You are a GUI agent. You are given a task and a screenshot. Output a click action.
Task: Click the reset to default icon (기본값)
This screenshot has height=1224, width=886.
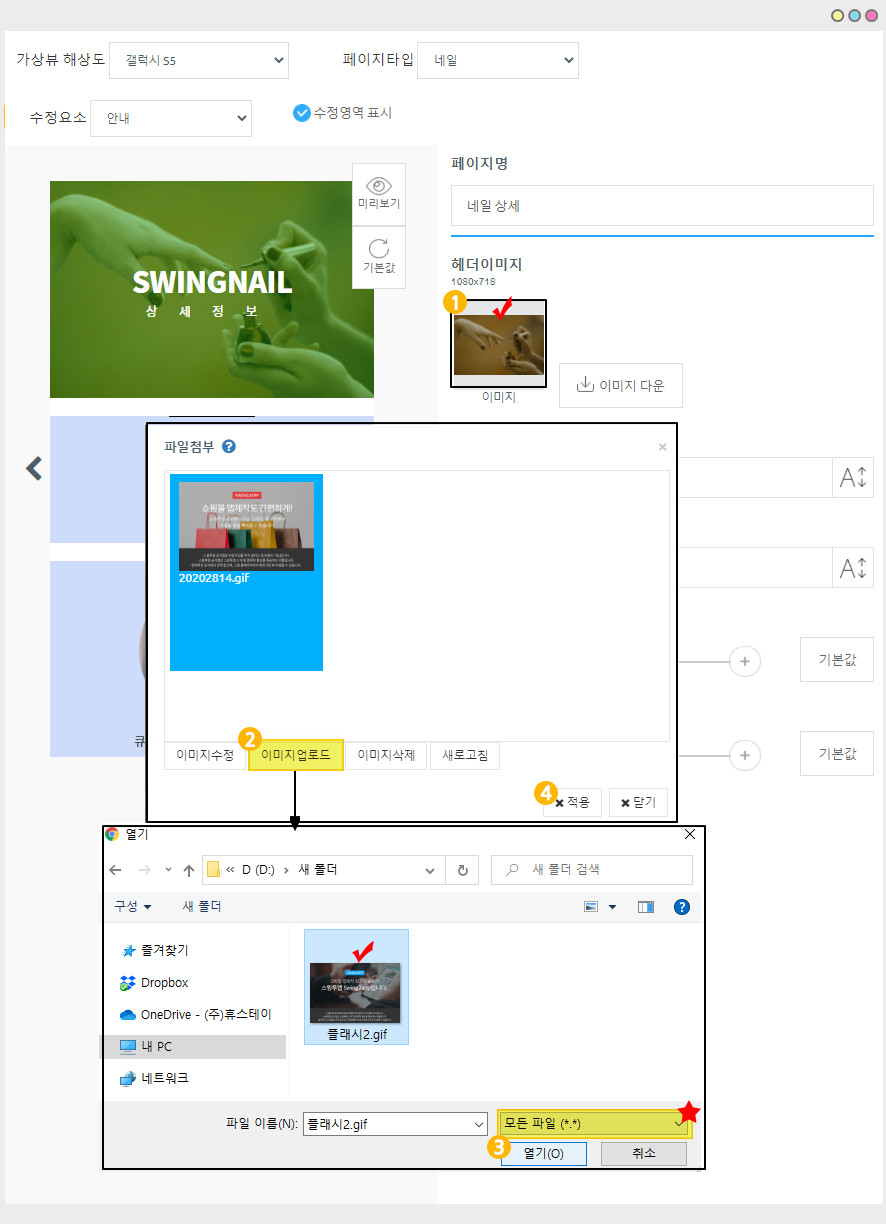378,249
